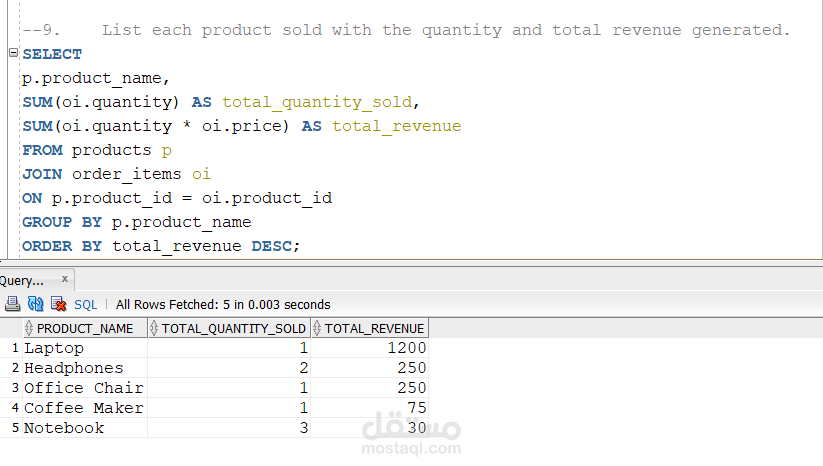Click the delete row icon with red X
This screenshot has width=823, height=466.
58,304
